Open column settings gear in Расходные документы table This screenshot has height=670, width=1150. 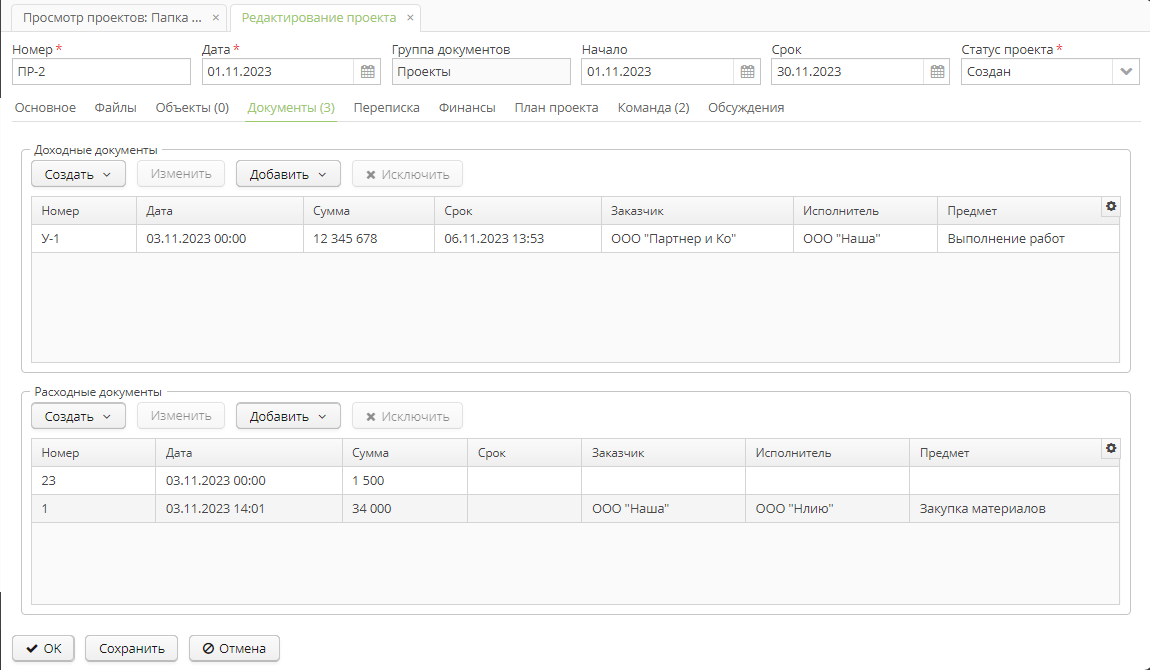coord(1110,449)
